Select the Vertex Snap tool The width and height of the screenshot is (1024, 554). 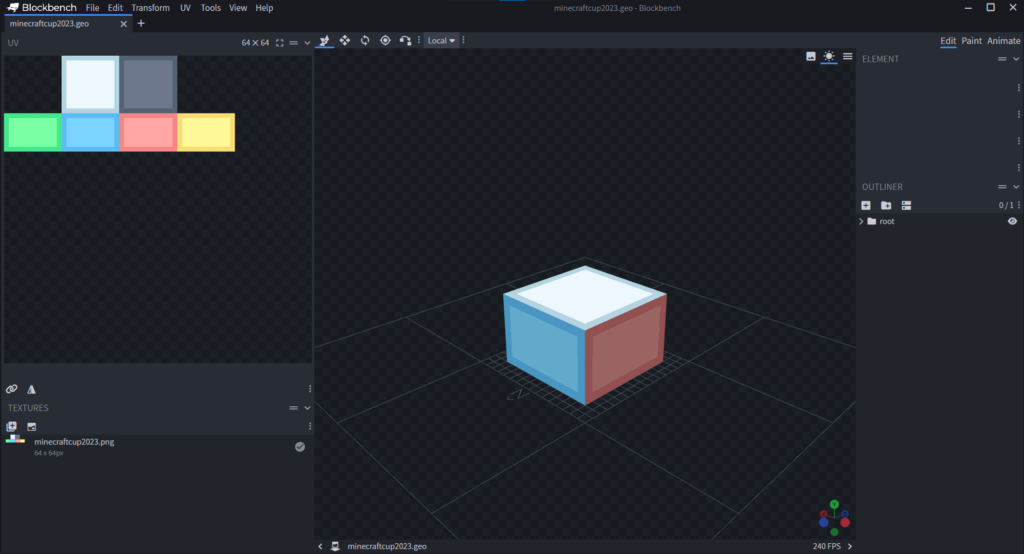(405, 40)
